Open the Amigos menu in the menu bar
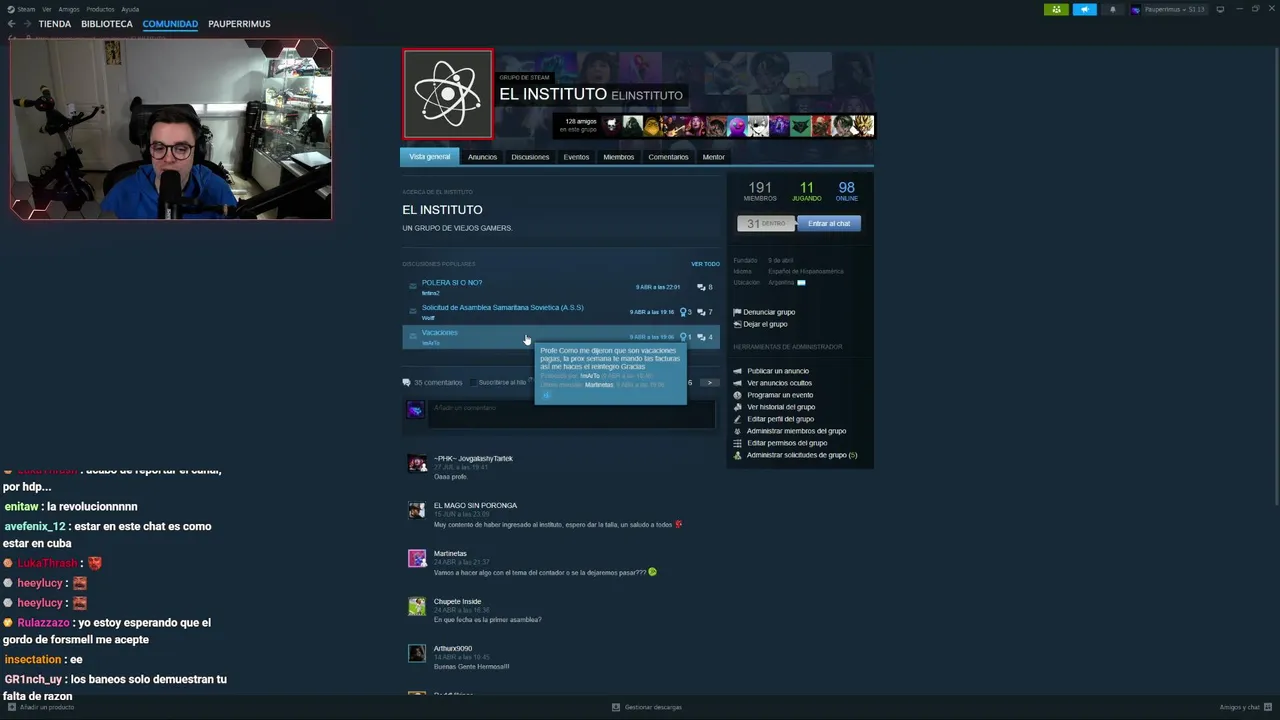The height and width of the screenshot is (720, 1280). pyautogui.click(x=69, y=9)
